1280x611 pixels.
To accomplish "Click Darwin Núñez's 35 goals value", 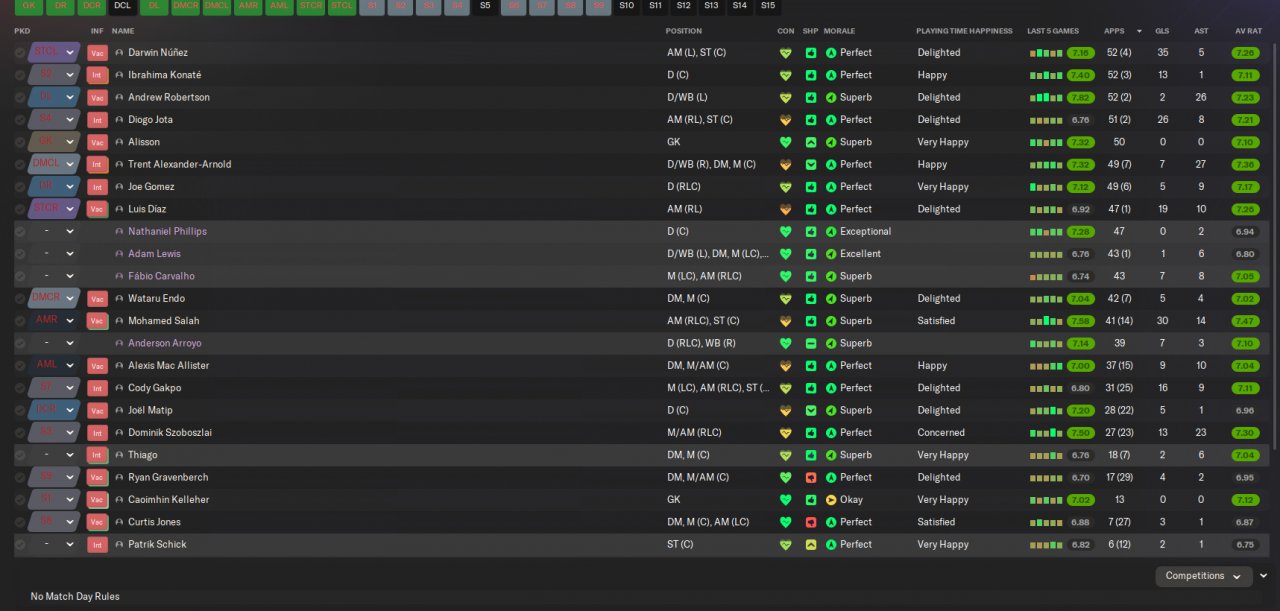I will [x=1162, y=53].
